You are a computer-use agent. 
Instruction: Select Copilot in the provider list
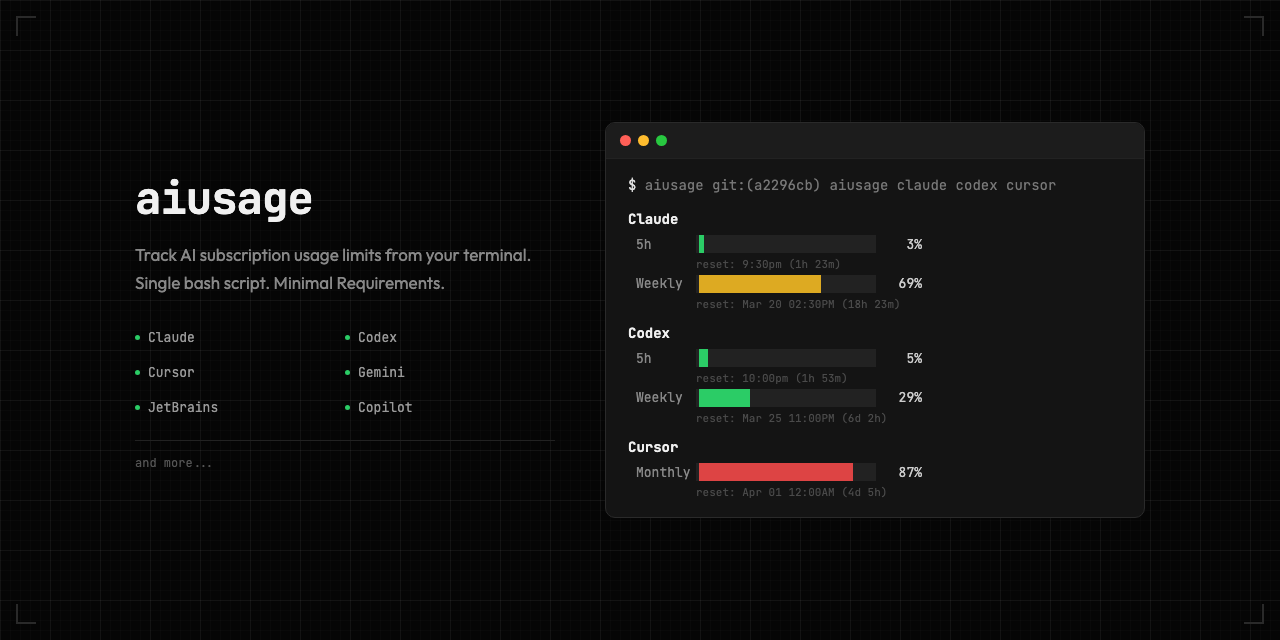pos(385,408)
